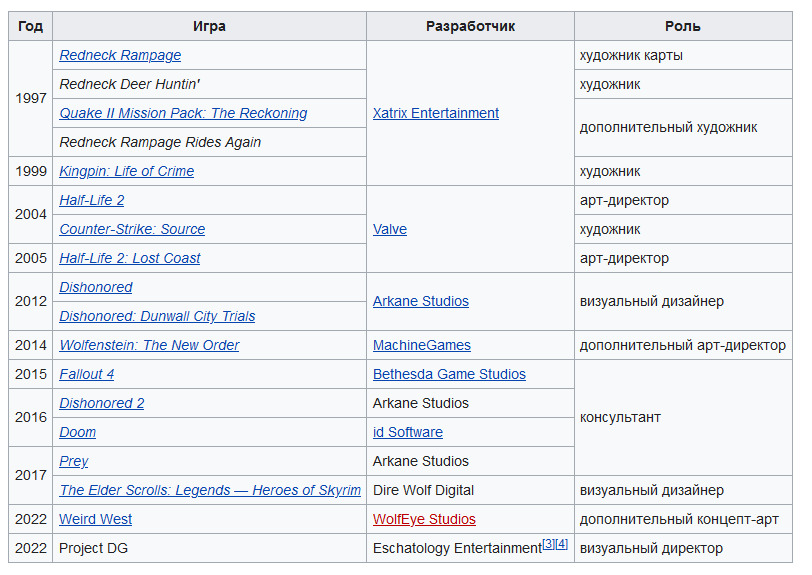This screenshot has height=575, width=812.
Task: Open Half-Life 2: Lost Coast page
Action: (x=129, y=258)
